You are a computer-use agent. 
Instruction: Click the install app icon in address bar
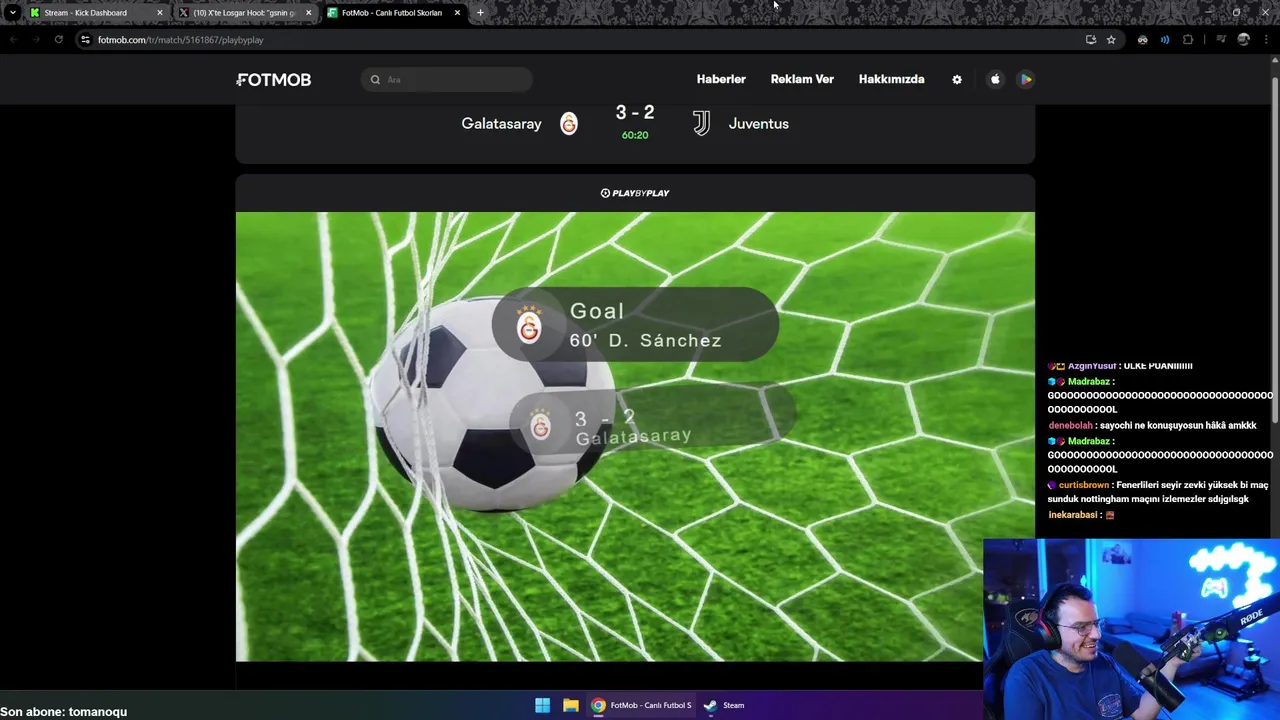(x=1091, y=39)
